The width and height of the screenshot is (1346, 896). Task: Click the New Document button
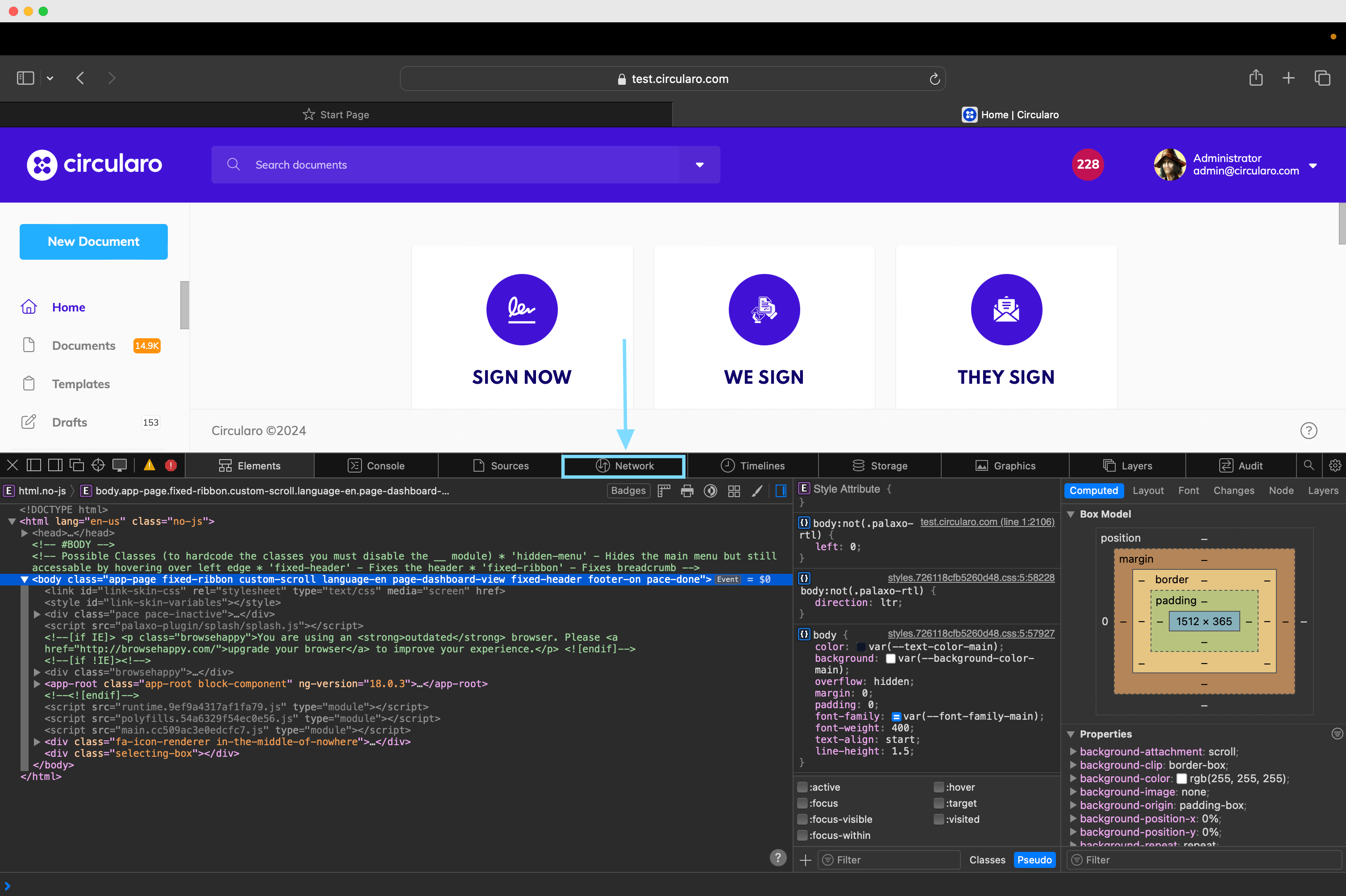coord(93,242)
